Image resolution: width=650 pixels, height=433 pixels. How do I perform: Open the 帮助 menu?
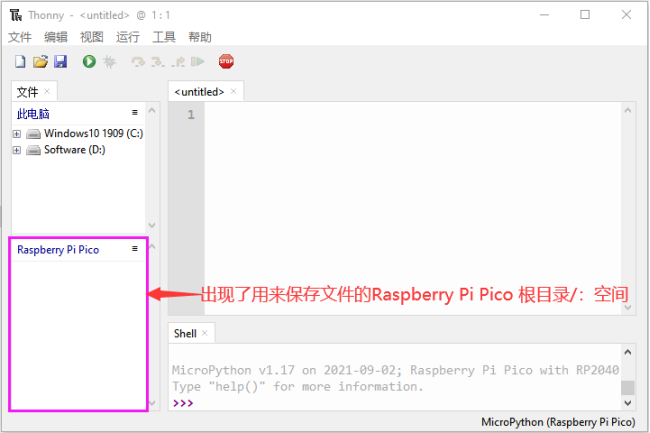(200, 37)
